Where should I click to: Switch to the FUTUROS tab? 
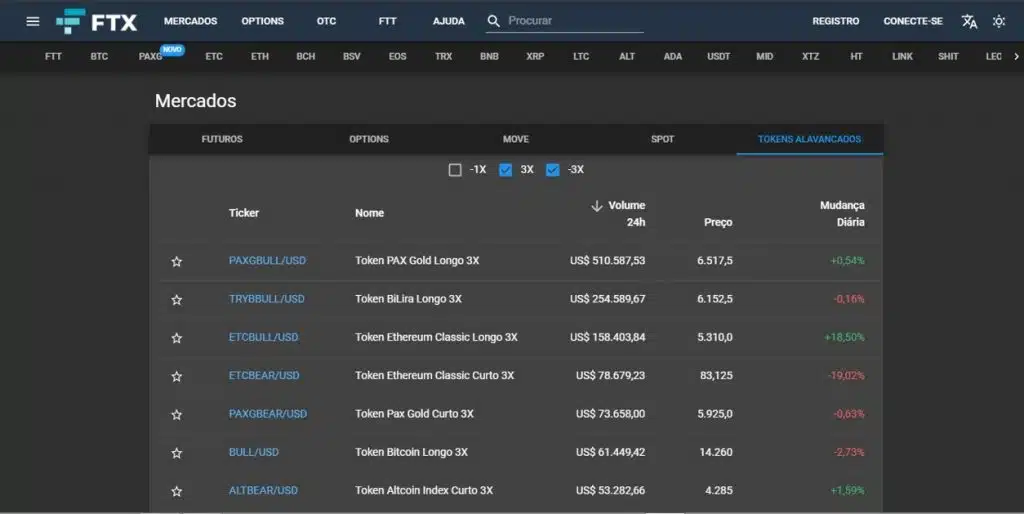[x=222, y=139]
